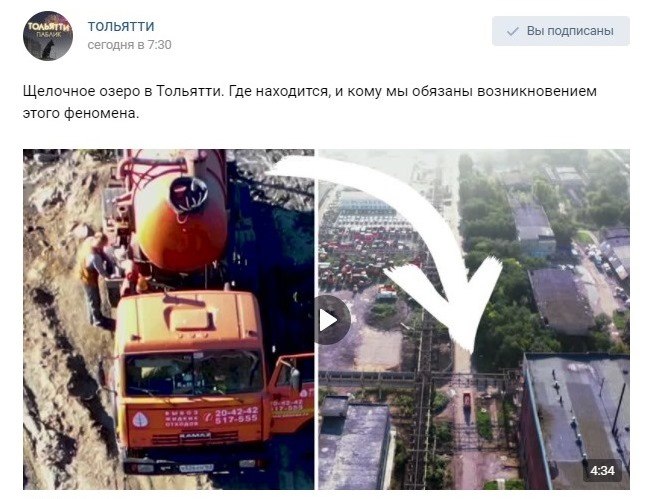Click the truck's license plate

click(197, 468)
